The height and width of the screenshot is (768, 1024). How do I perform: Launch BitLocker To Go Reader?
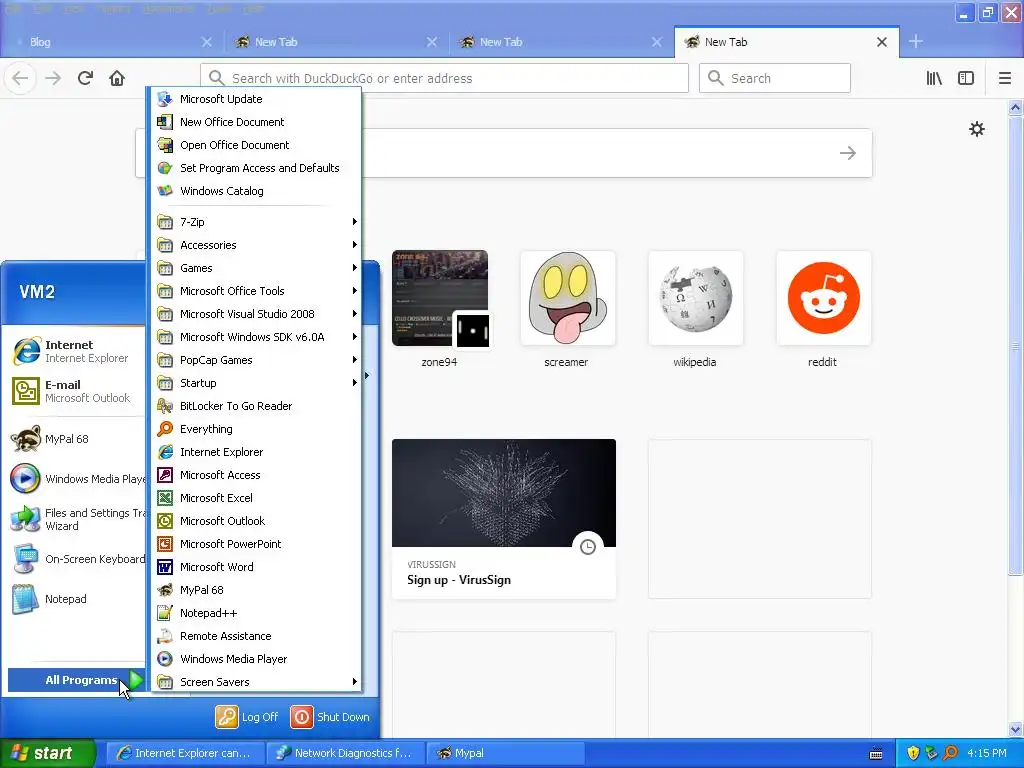point(256,406)
